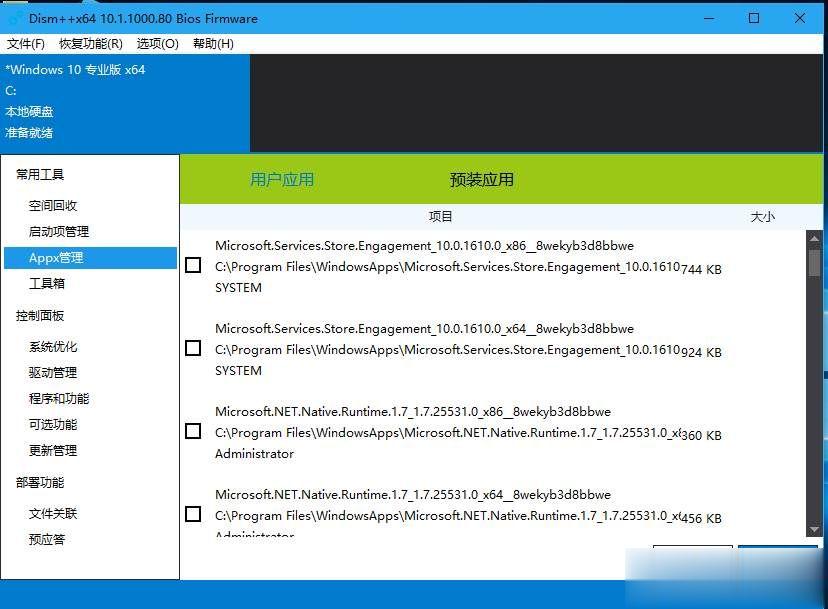Click Microsoft.NET.Native.Runtime.1.7 x64 package name
This screenshot has width=828, height=609.
coord(413,494)
